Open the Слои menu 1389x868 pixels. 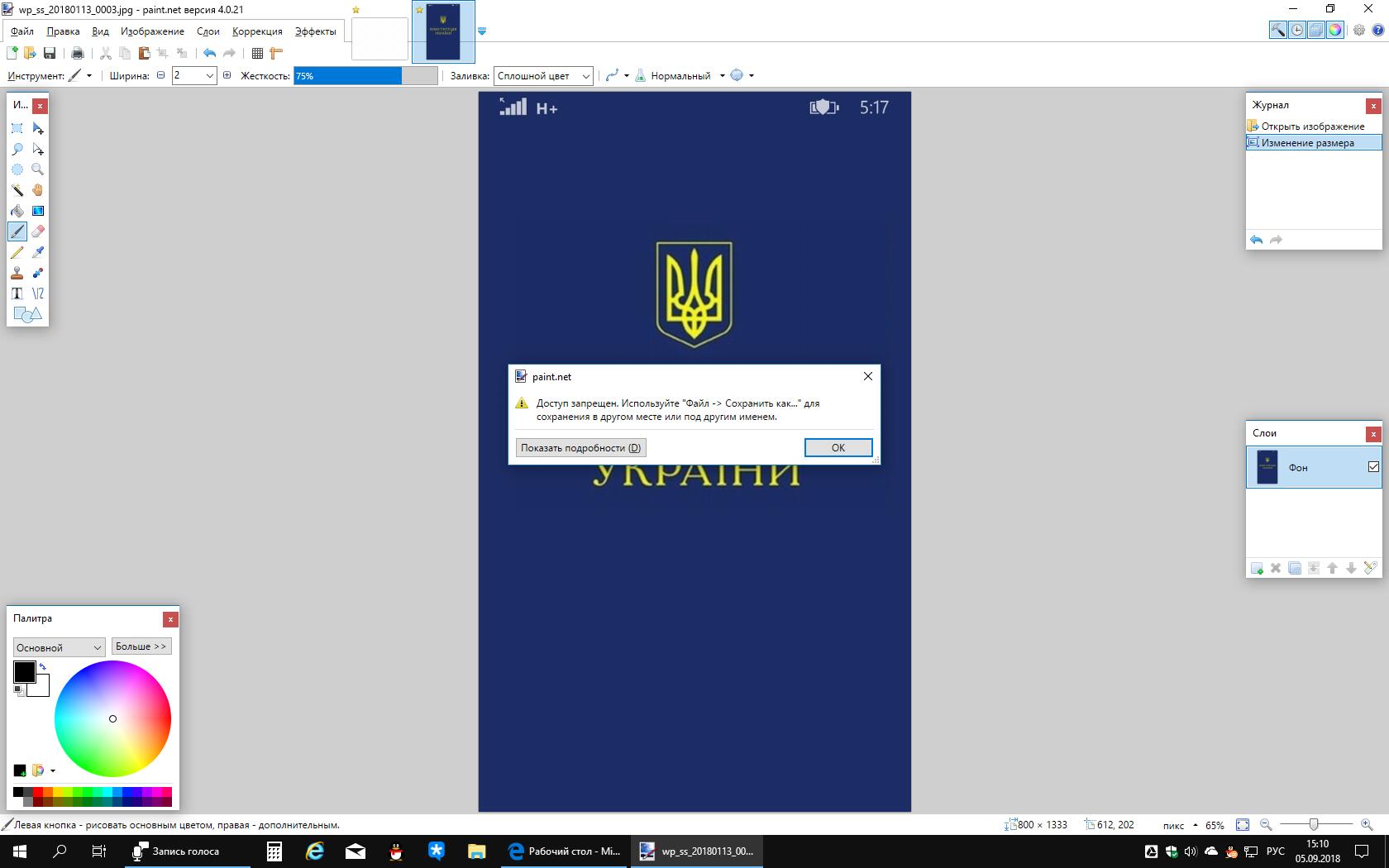click(x=208, y=31)
